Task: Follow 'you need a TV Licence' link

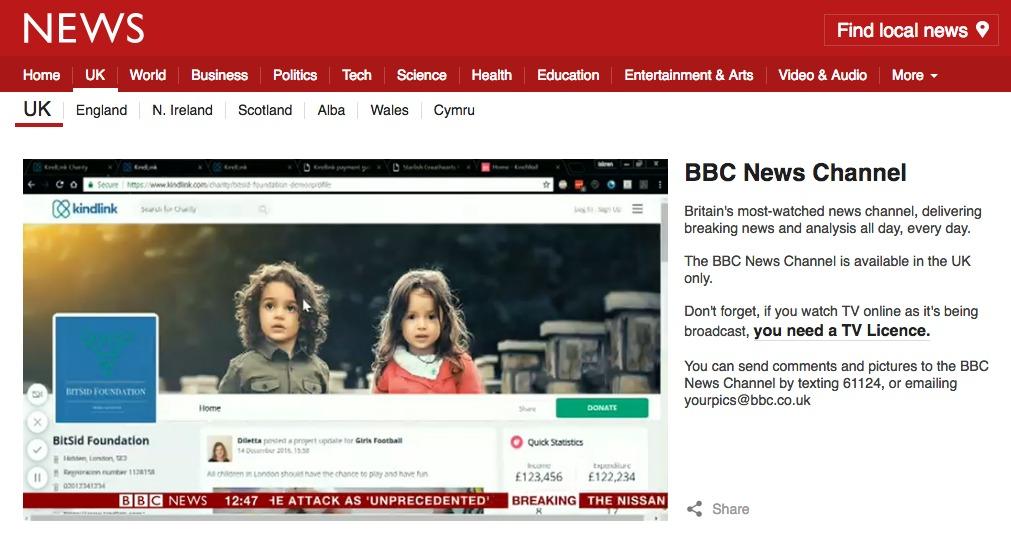Action: click(x=841, y=331)
